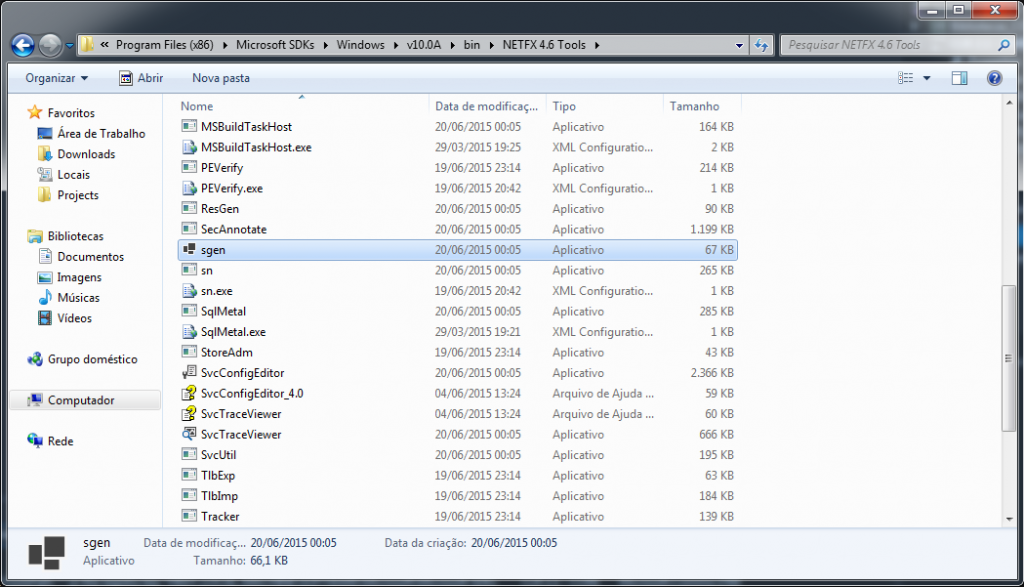Show the preview pane via its toolbar icon
Screen dimensions: 1024x587
(961, 77)
